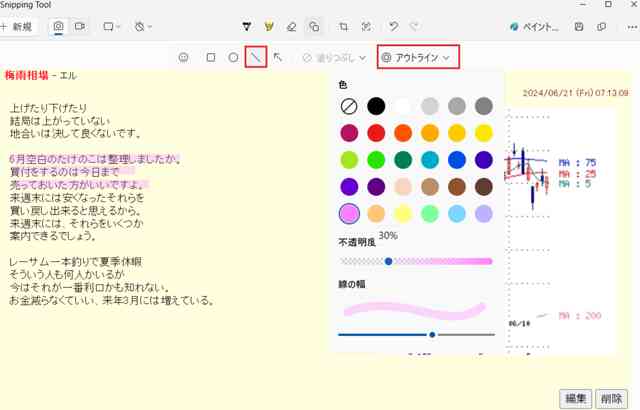Open the アウトライン dropdown
The width and height of the screenshot is (640, 410).
(418, 58)
